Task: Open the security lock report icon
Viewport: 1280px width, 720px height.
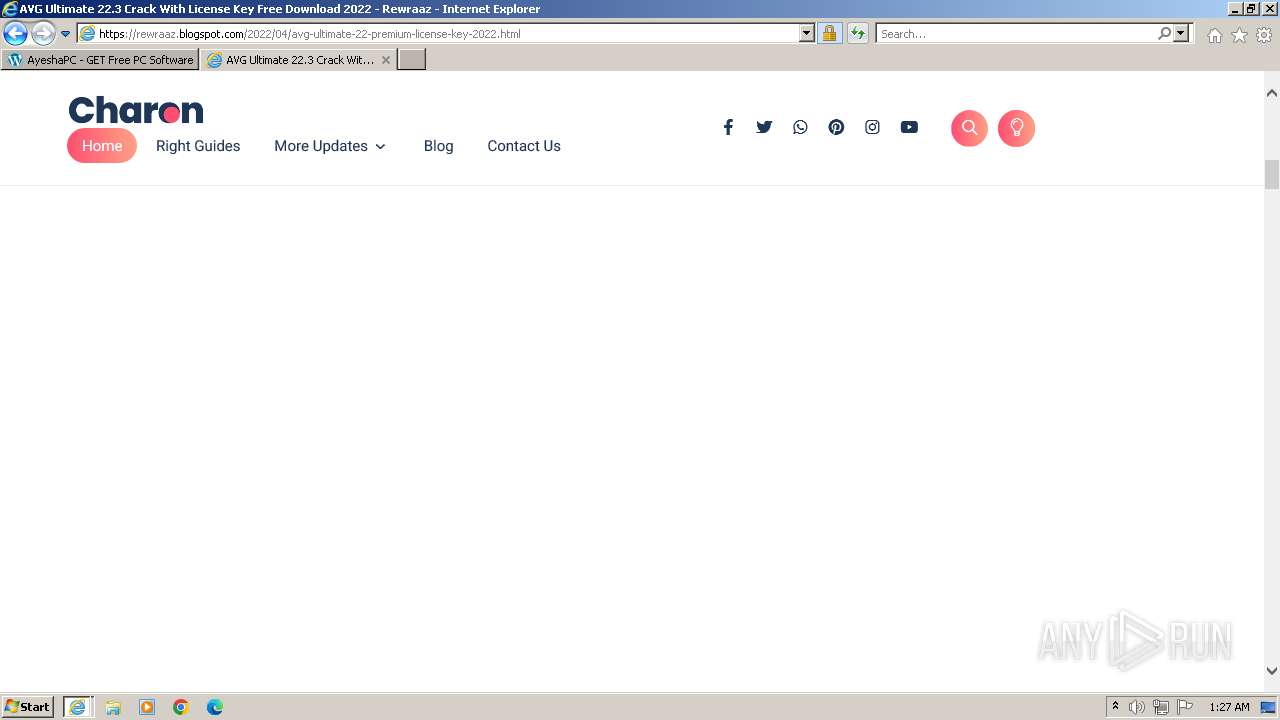Action: (x=829, y=34)
